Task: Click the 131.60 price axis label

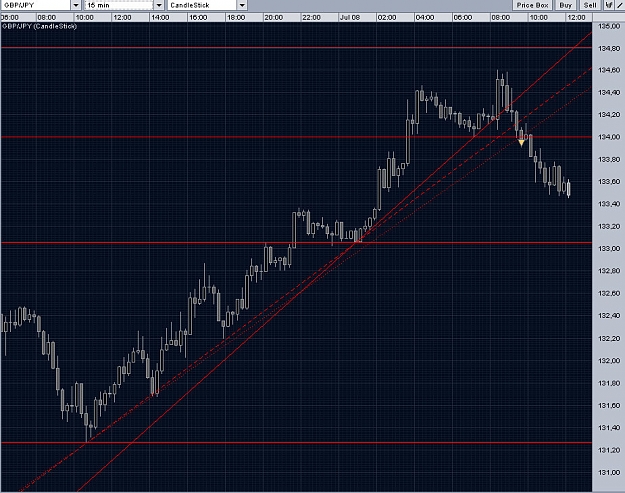Action: click(609, 406)
